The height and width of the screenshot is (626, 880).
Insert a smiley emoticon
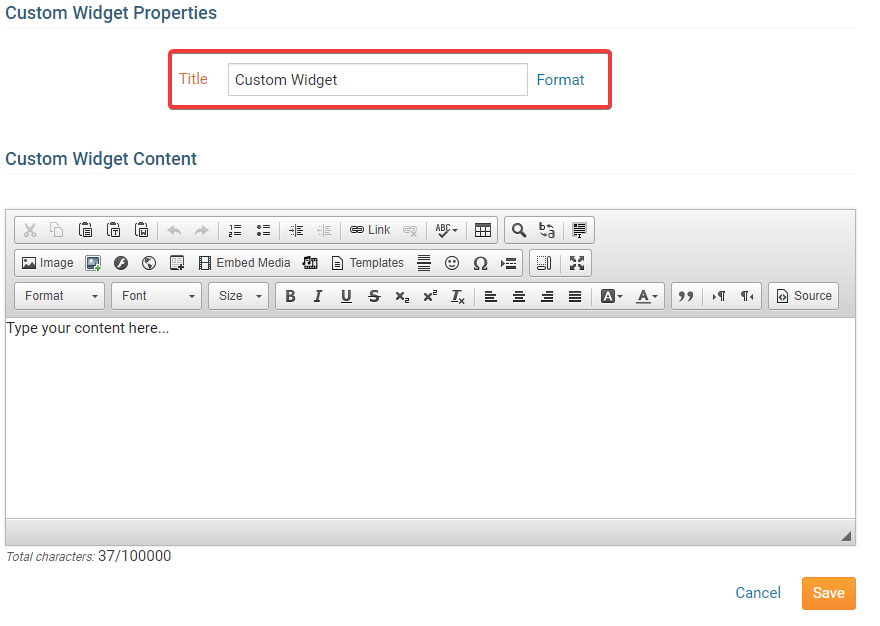[x=452, y=263]
